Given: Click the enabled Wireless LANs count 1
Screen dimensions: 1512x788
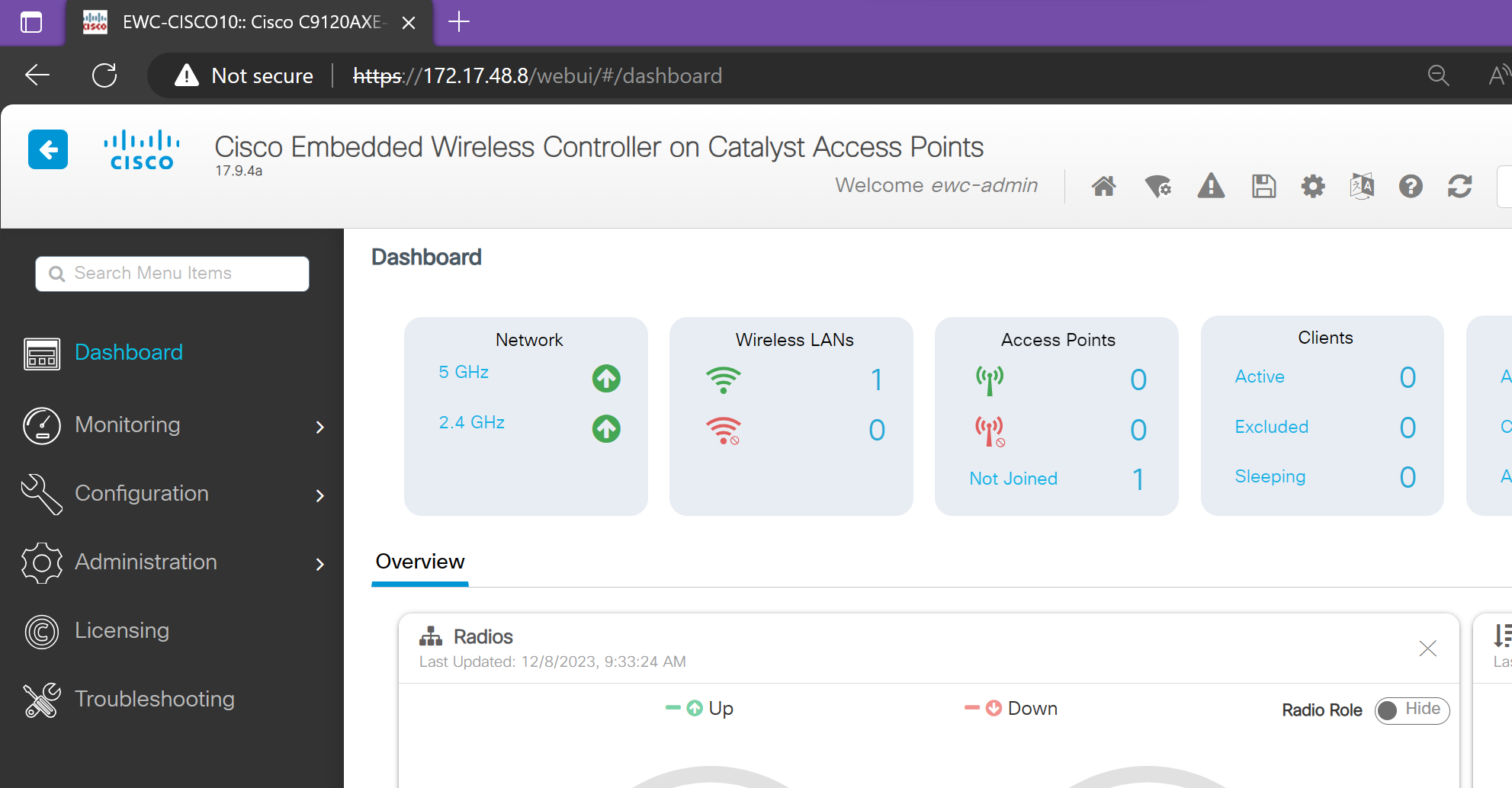Looking at the screenshot, I should [x=877, y=380].
